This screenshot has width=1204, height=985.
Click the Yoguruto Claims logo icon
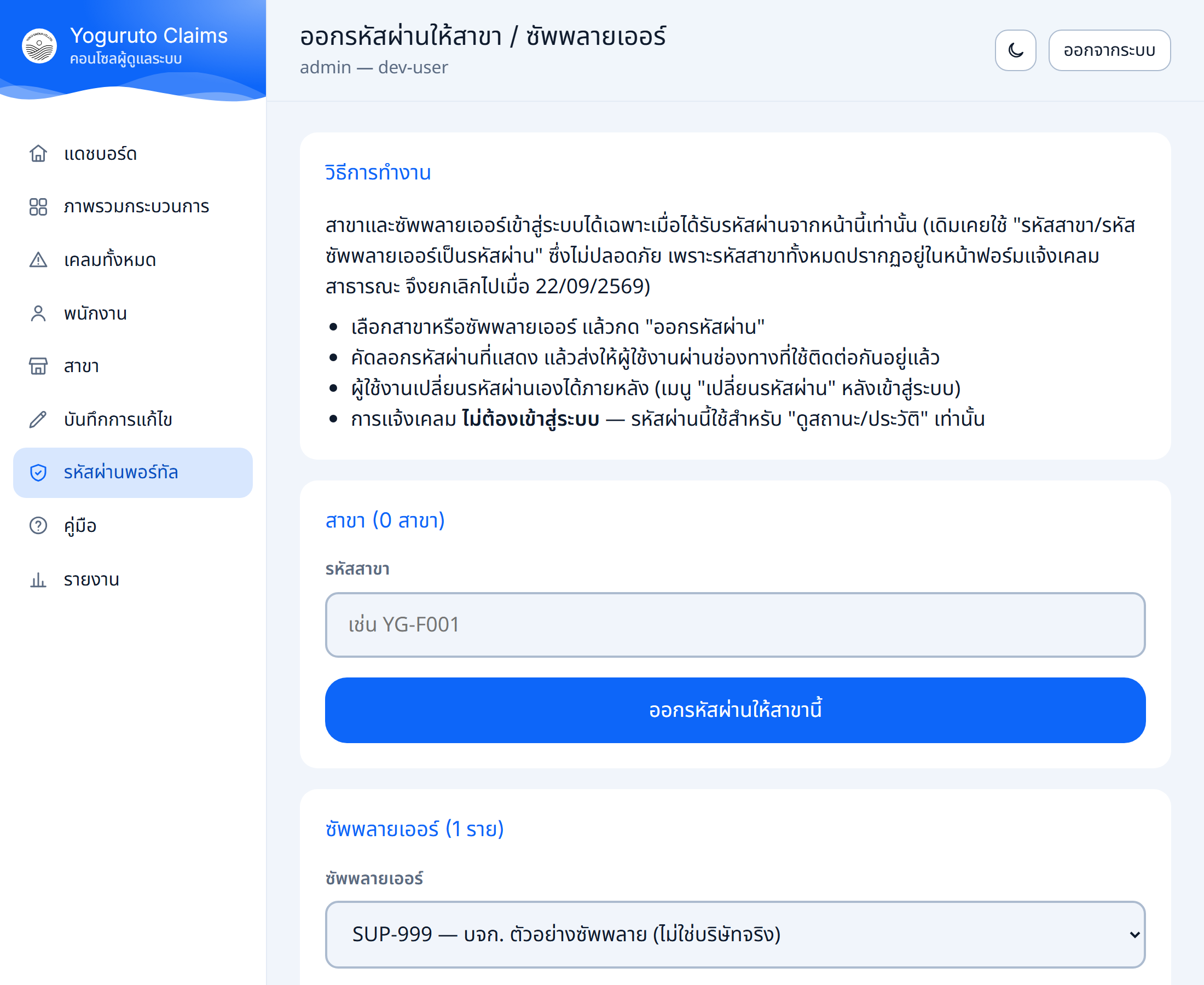tap(39, 46)
